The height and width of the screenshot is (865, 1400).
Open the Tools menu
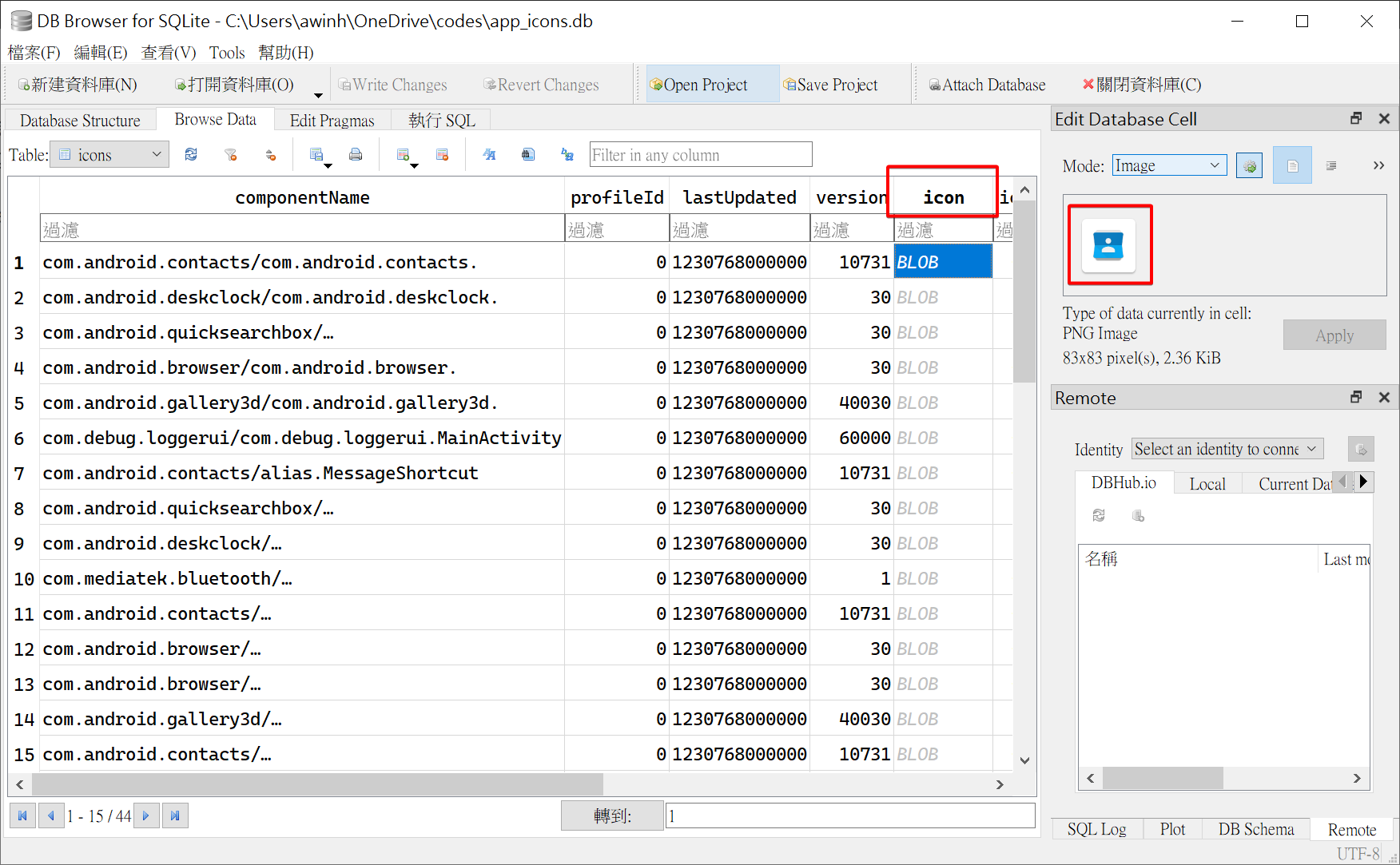(x=227, y=53)
